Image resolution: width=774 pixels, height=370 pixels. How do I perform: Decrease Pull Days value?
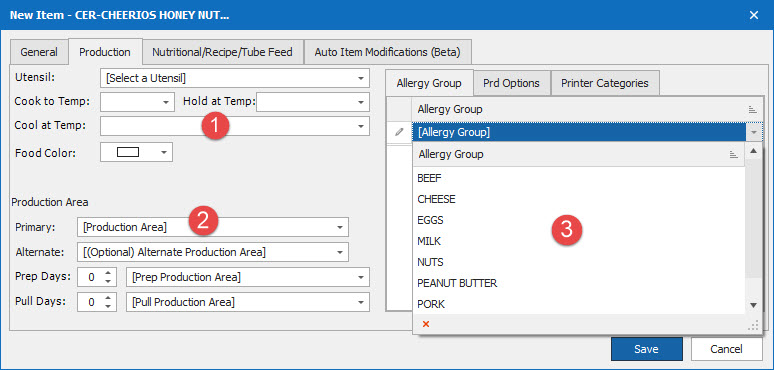[x=108, y=306]
